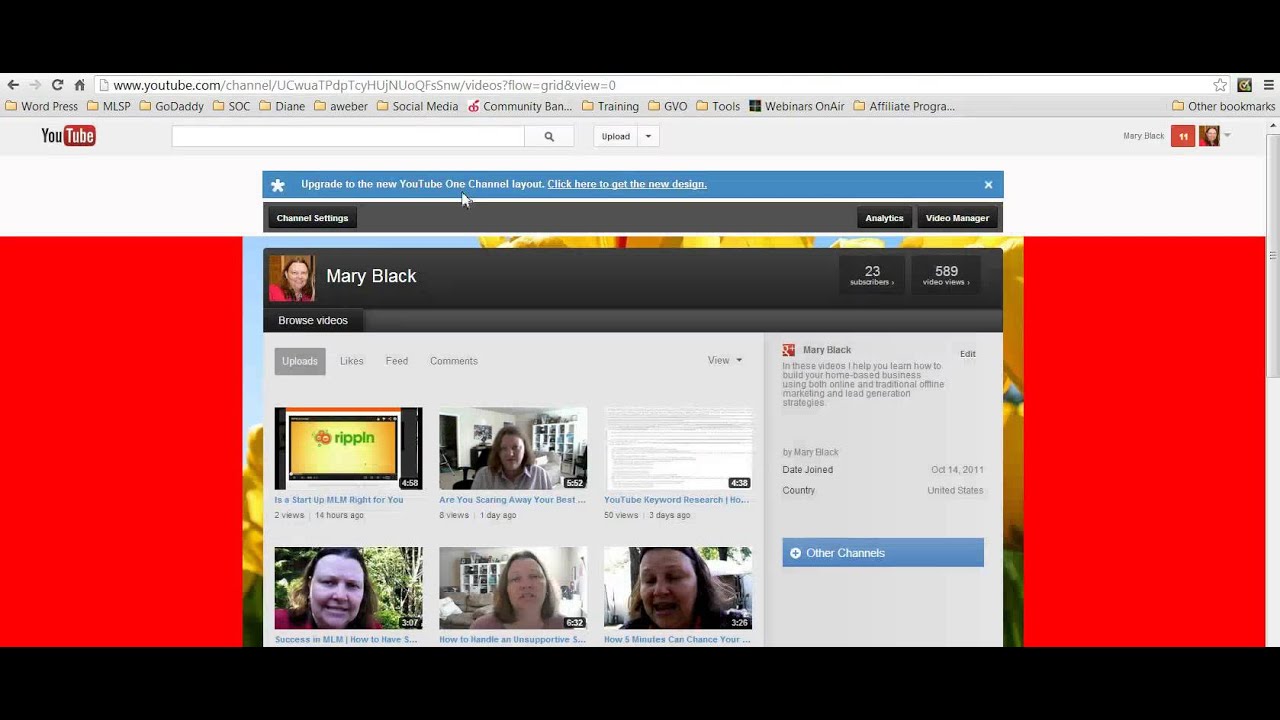Open the Affiliate Progra... bookmark folder
1280x720 pixels.
click(904, 106)
